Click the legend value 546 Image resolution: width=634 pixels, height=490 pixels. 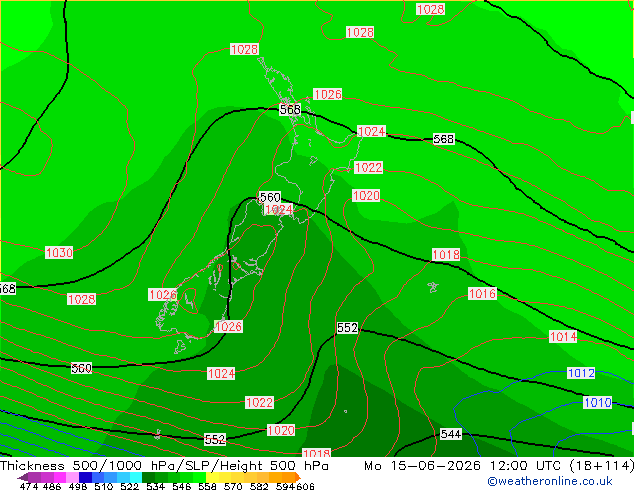point(182,486)
